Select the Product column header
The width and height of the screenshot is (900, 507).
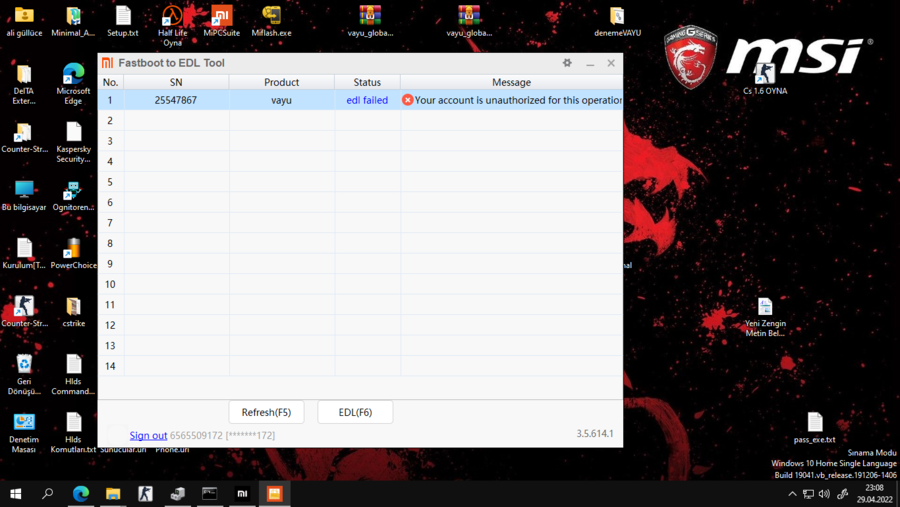pos(281,82)
